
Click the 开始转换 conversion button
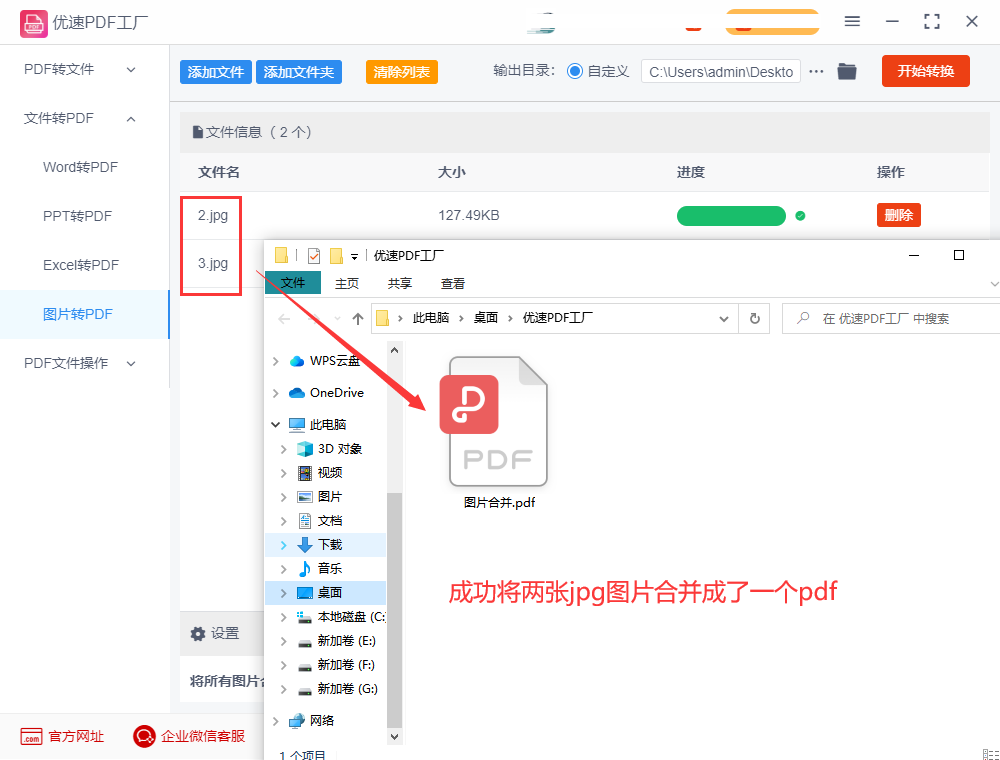click(x=925, y=71)
